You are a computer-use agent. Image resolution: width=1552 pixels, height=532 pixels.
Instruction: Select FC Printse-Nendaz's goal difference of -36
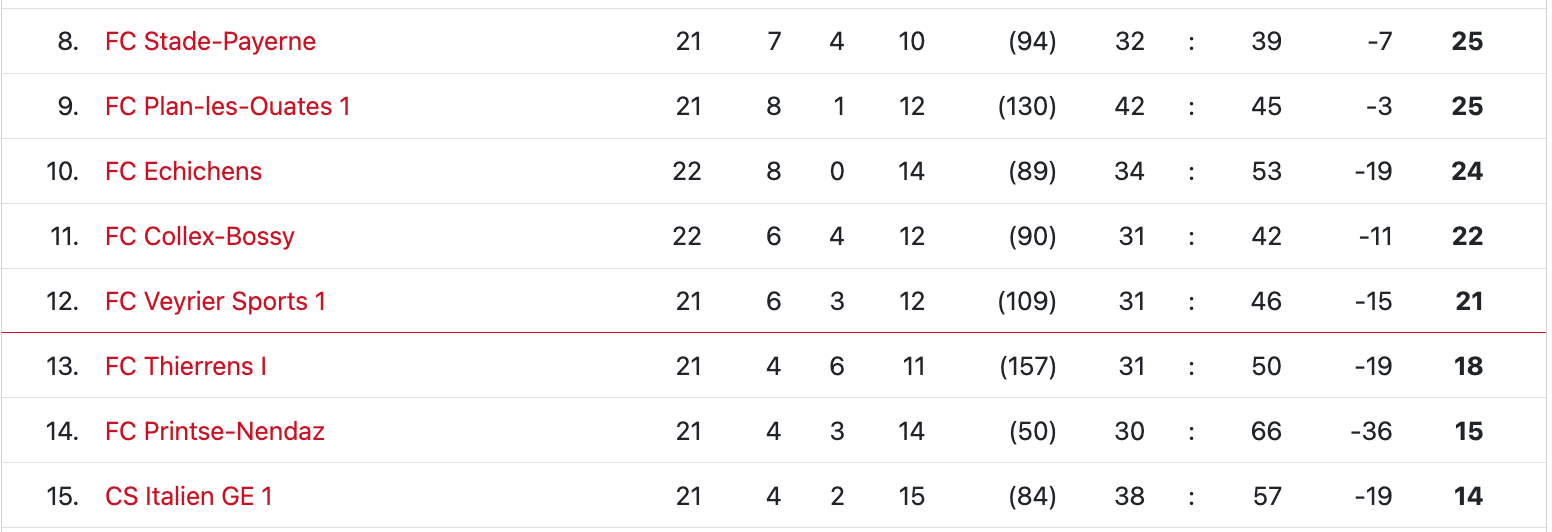click(x=1370, y=432)
